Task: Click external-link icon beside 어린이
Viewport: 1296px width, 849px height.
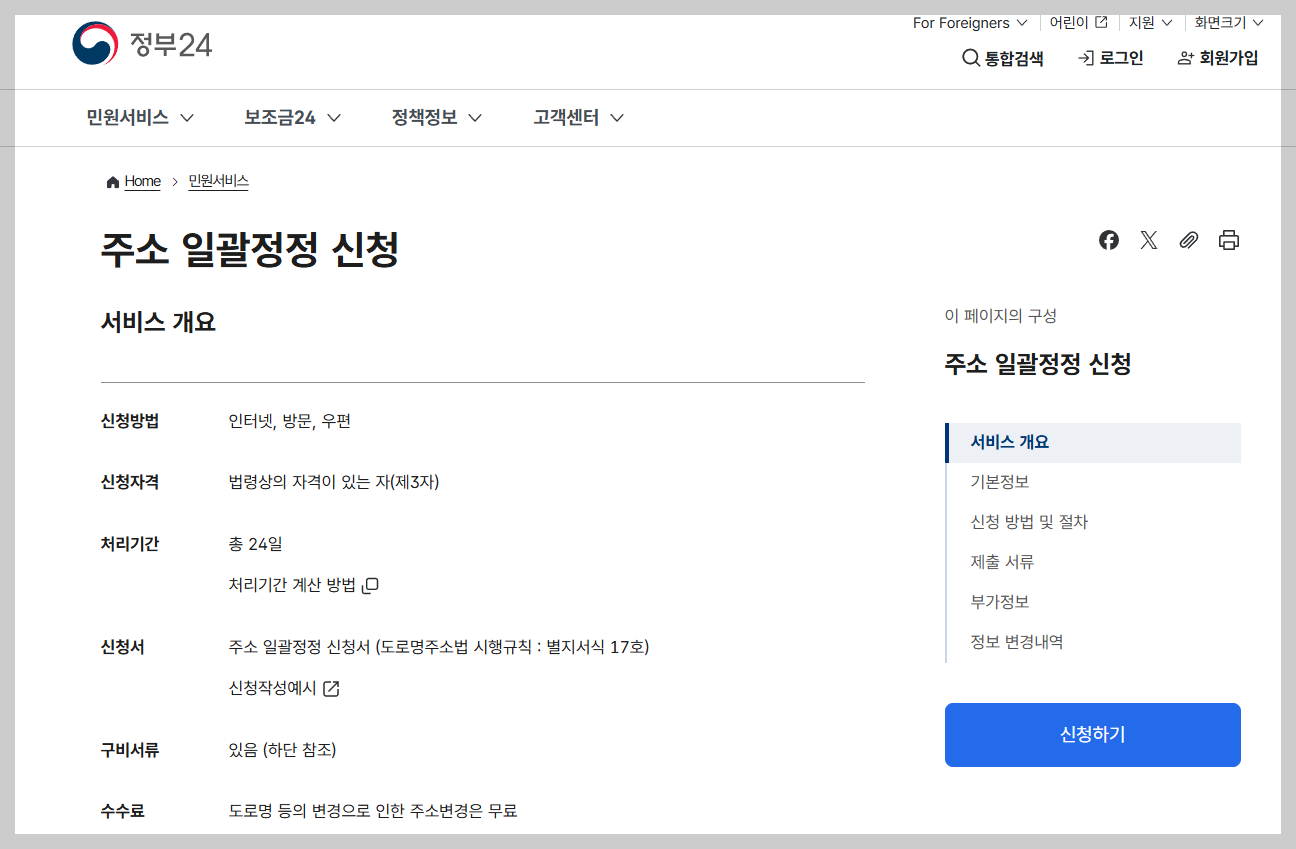Action: 1101,22
